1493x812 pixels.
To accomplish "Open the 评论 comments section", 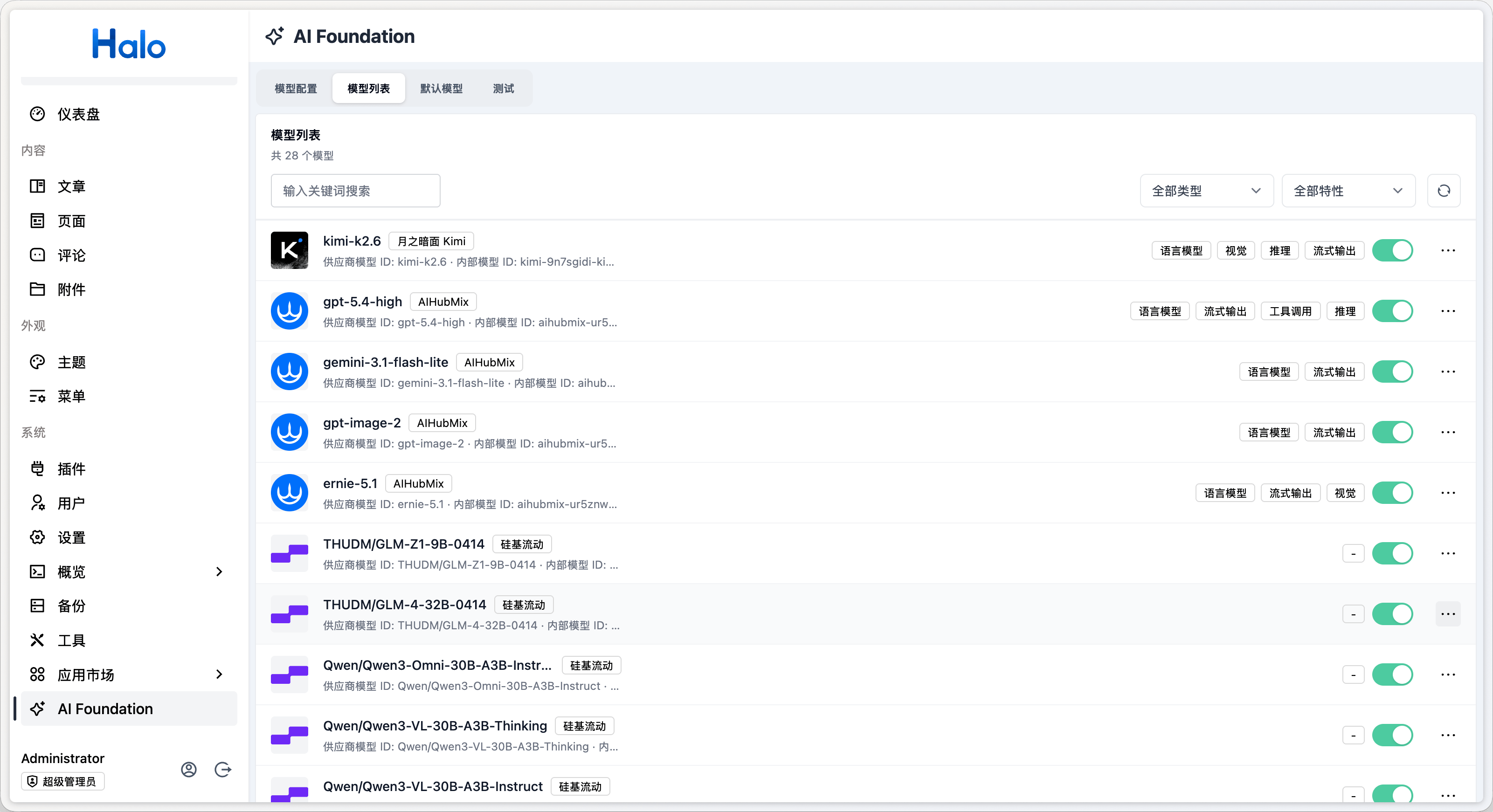I will point(129,255).
